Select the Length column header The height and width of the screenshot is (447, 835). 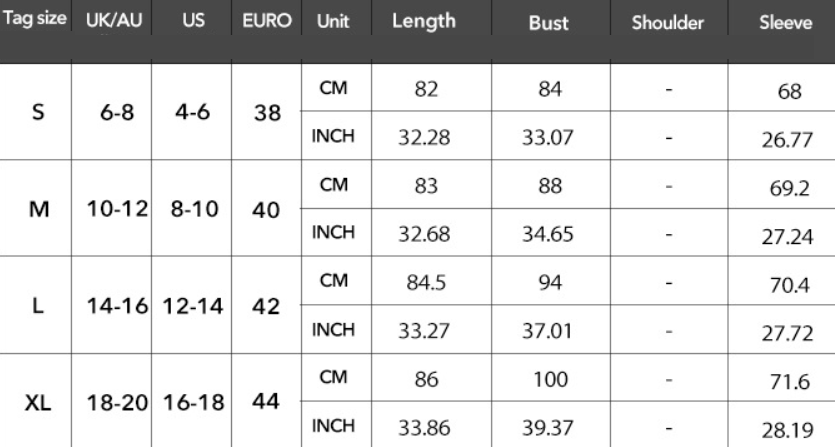point(424,22)
